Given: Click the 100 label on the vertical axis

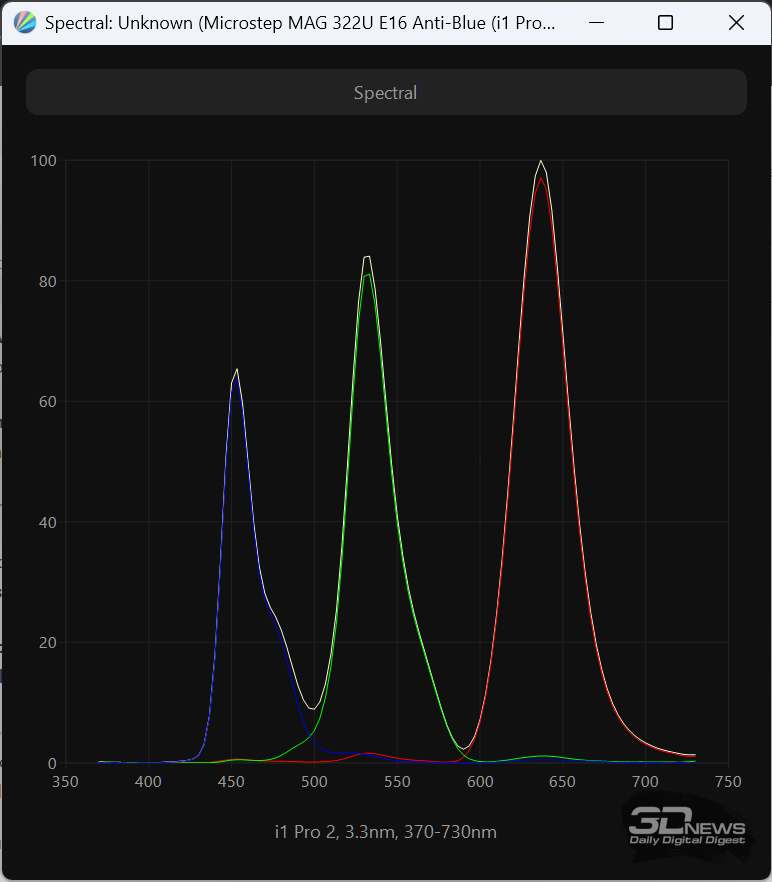Looking at the screenshot, I should (x=43, y=160).
